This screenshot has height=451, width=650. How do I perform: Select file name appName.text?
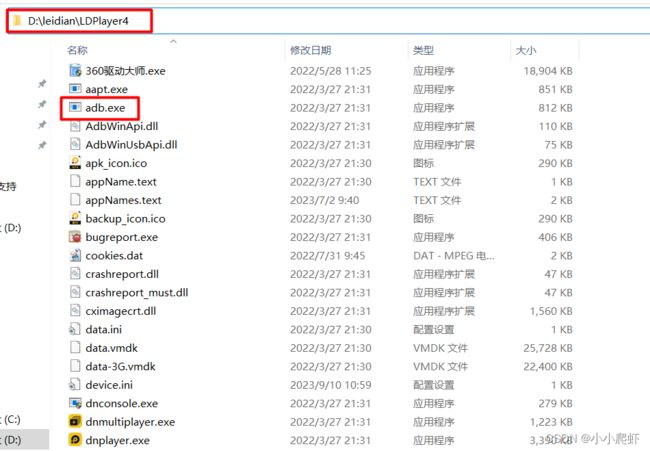[x=121, y=182]
